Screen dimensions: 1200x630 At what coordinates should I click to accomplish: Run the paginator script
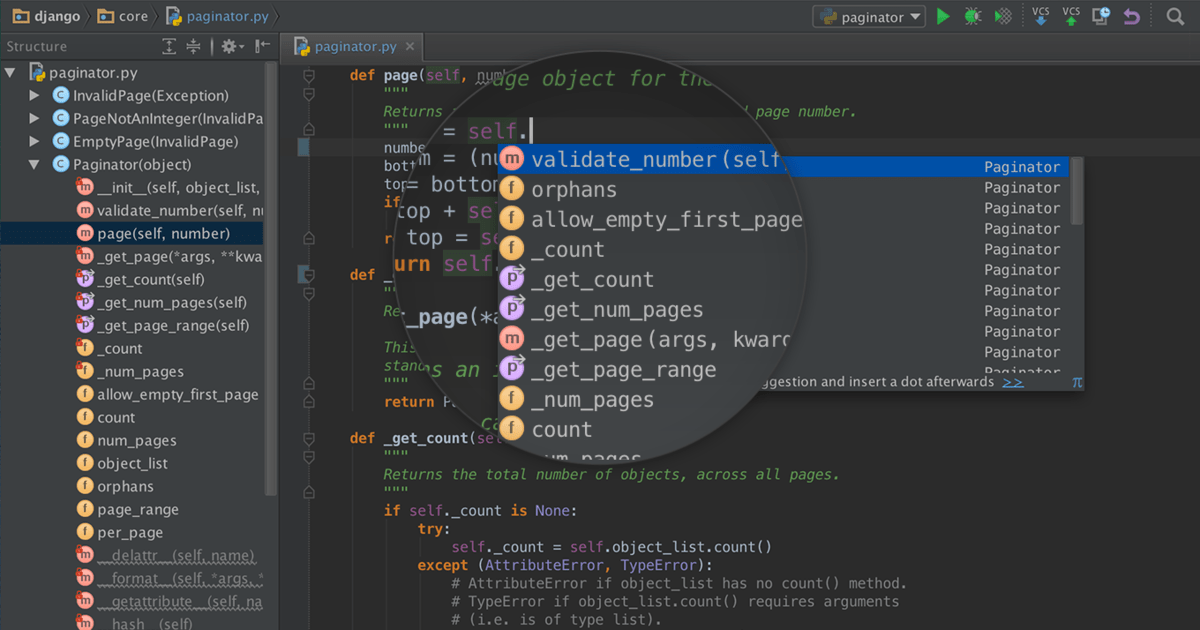[x=943, y=16]
